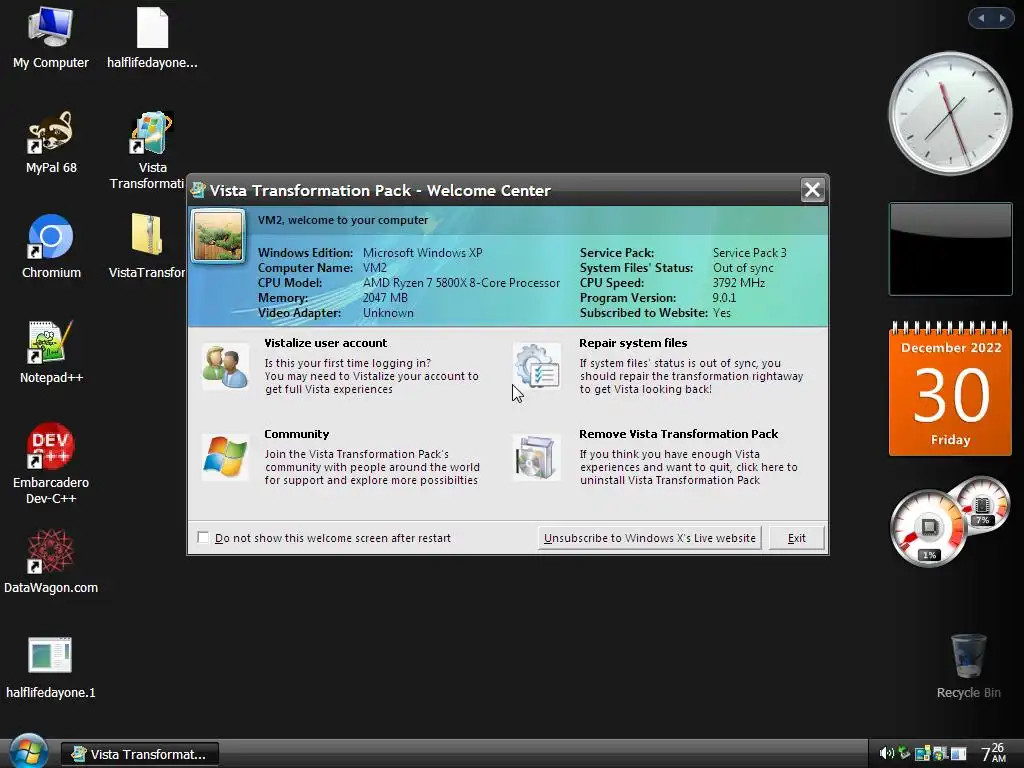
Task: Click the title bar window icon
Action: click(x=198, y=190)
